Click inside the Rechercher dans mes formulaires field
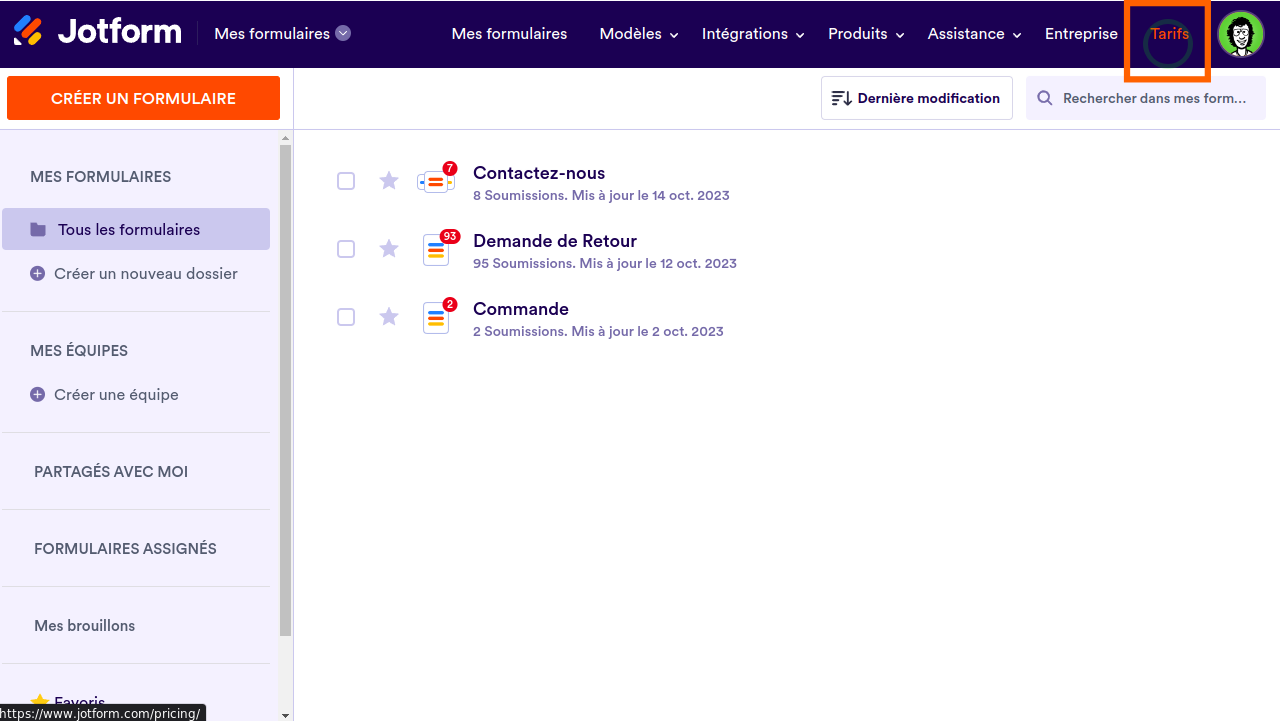Image resolution: width=1280 pixels, height=721 pixels. click(1150, 98)
